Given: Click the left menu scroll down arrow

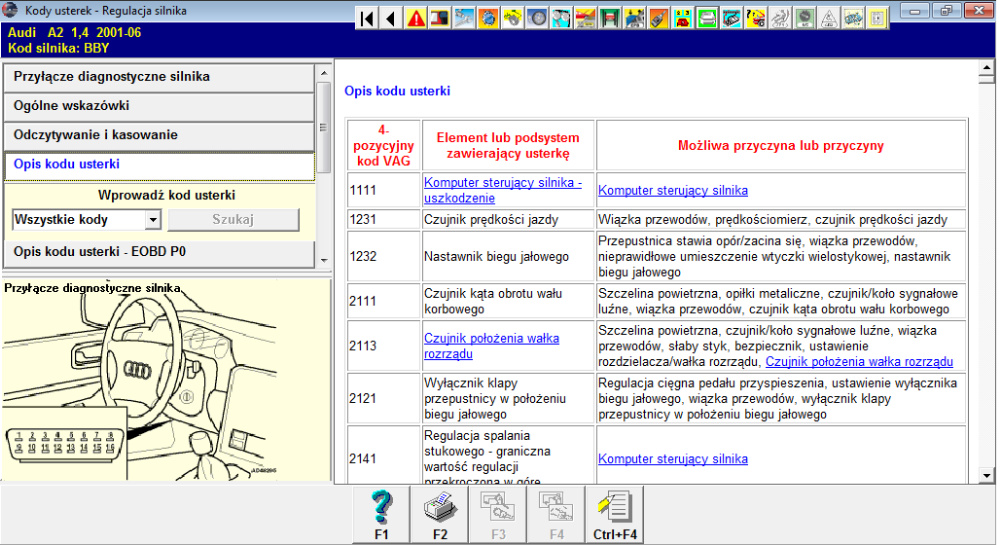Looking at the screenshot, I should pyautogui.click(x=324, y=260).
